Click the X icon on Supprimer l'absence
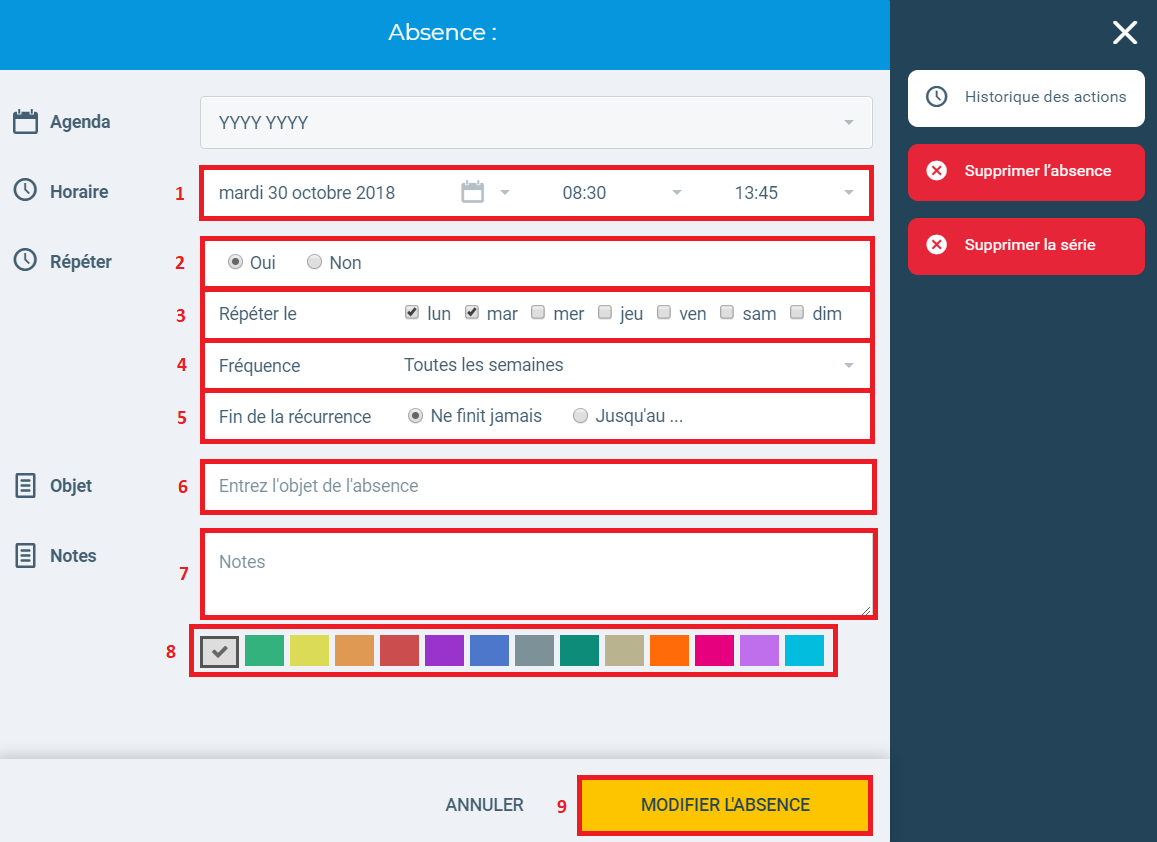This screenshot has width=1157, height=842. tap(936, 170)
